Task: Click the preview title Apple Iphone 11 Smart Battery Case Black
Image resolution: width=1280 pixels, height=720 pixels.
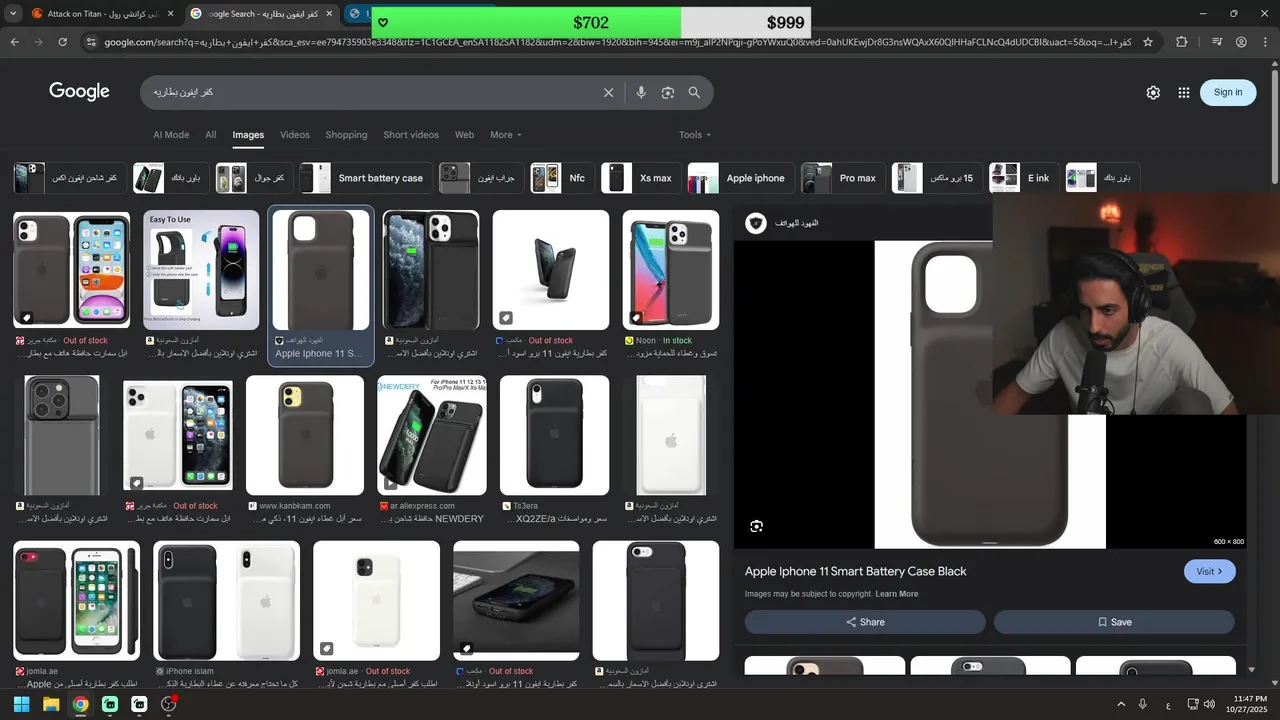Action: pyautogui.click(x=855, y=571)
